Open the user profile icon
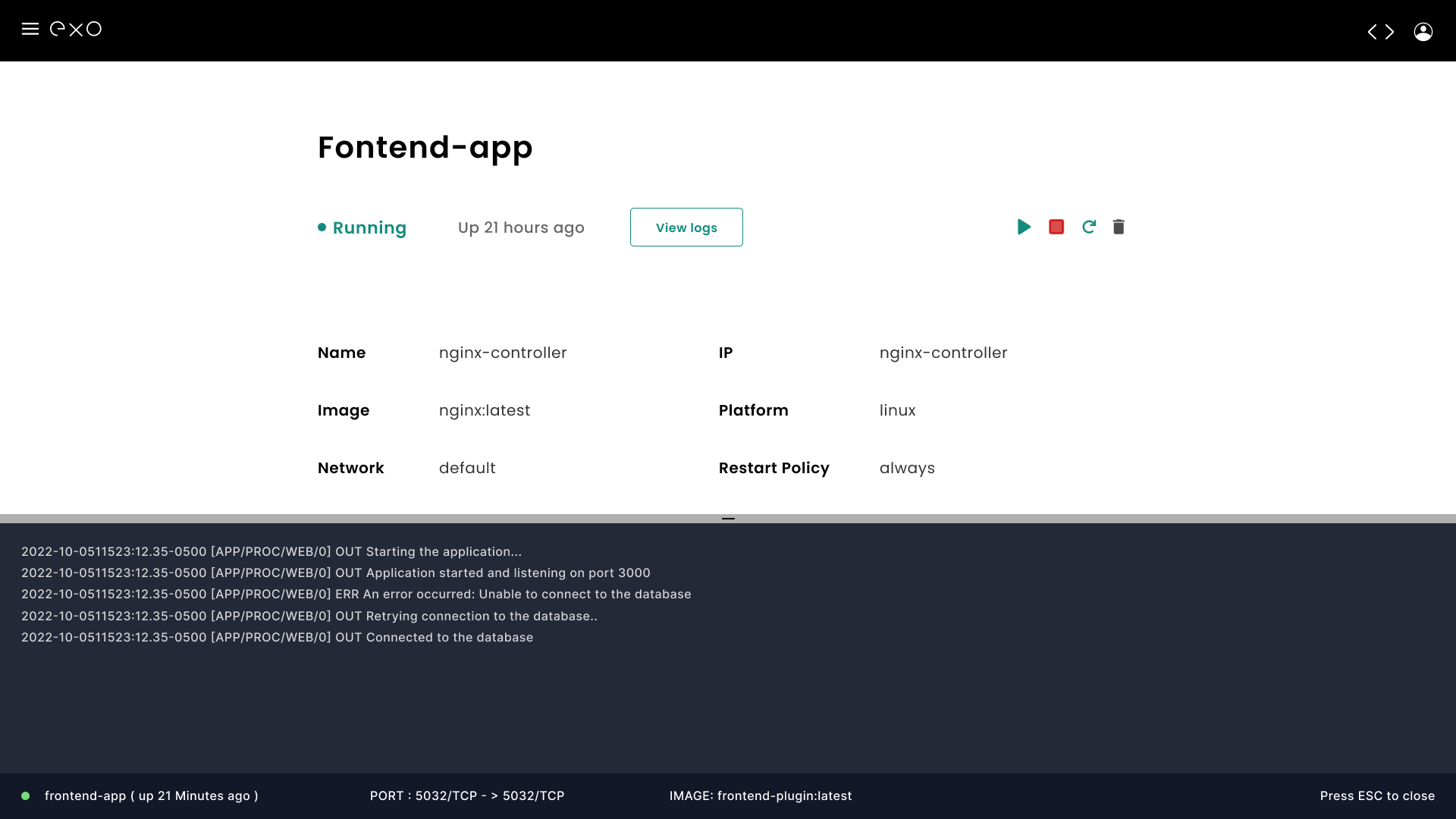The height and width of the screenshot is (819, 1456). (x=1423, y=32)
